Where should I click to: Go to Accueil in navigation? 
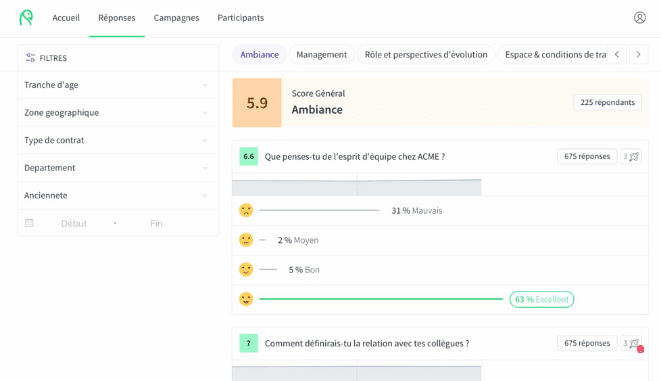coord(66,18)
